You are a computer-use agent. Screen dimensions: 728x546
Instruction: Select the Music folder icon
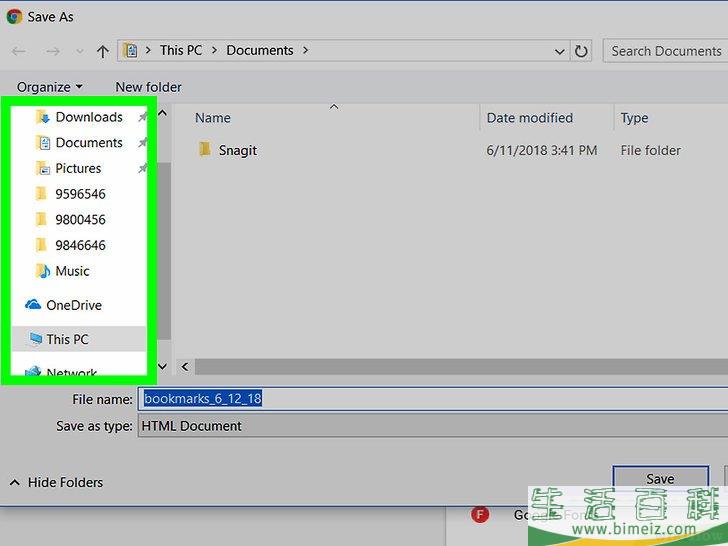tap(42, 271)
